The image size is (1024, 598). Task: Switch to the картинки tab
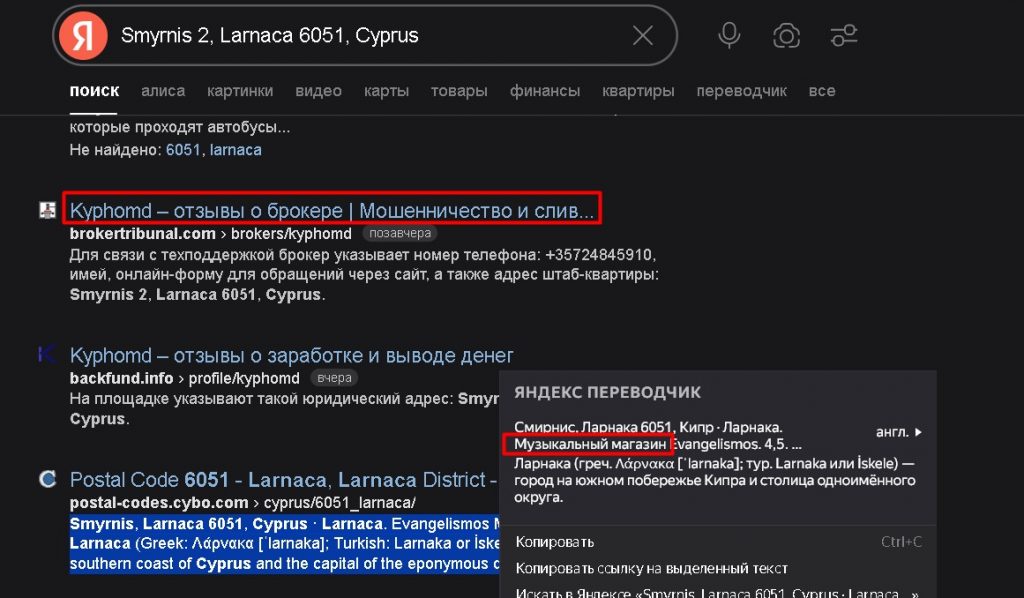pos(240,90)
